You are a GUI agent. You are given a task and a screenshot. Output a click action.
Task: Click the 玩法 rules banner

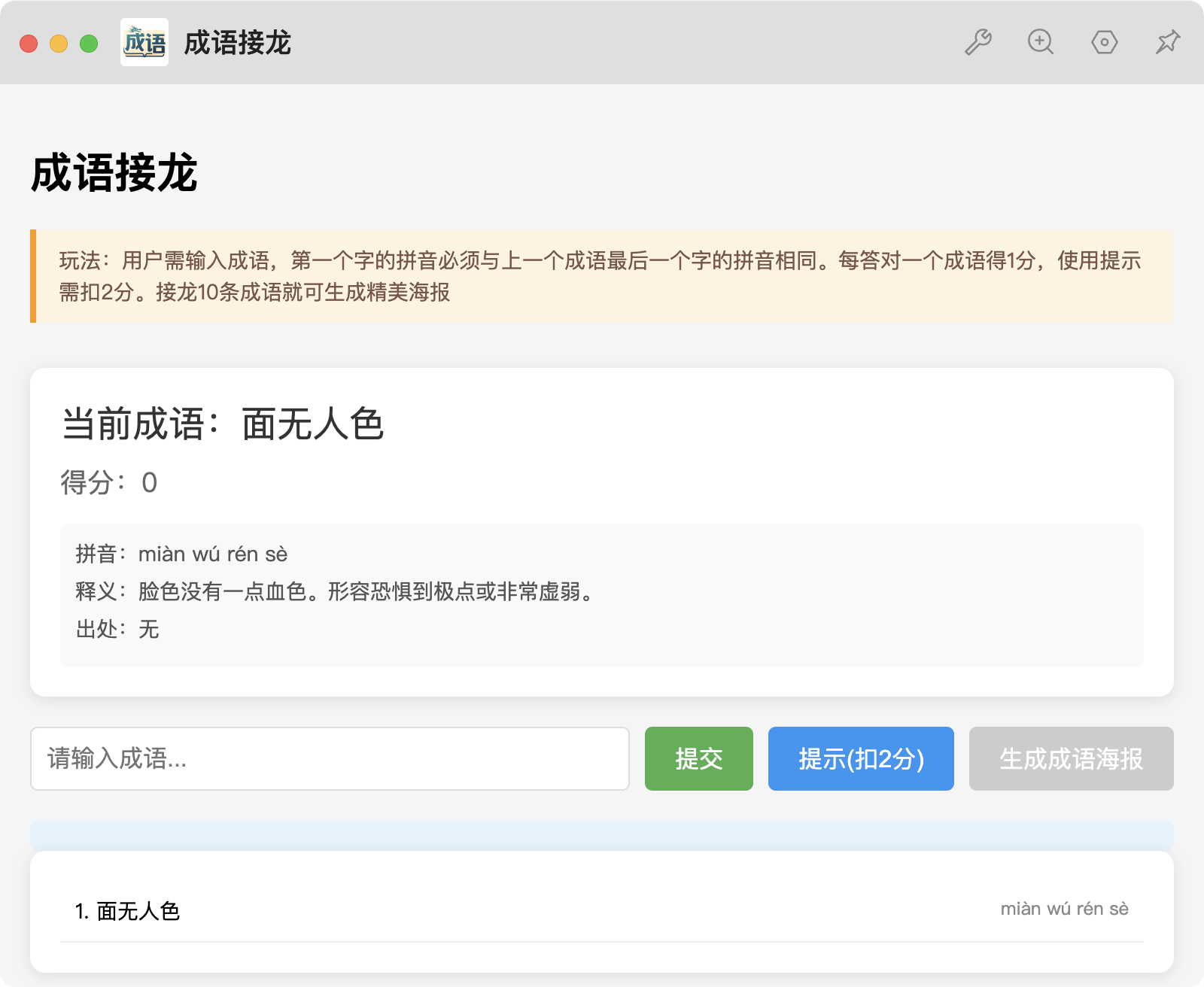tap(602, 276)
